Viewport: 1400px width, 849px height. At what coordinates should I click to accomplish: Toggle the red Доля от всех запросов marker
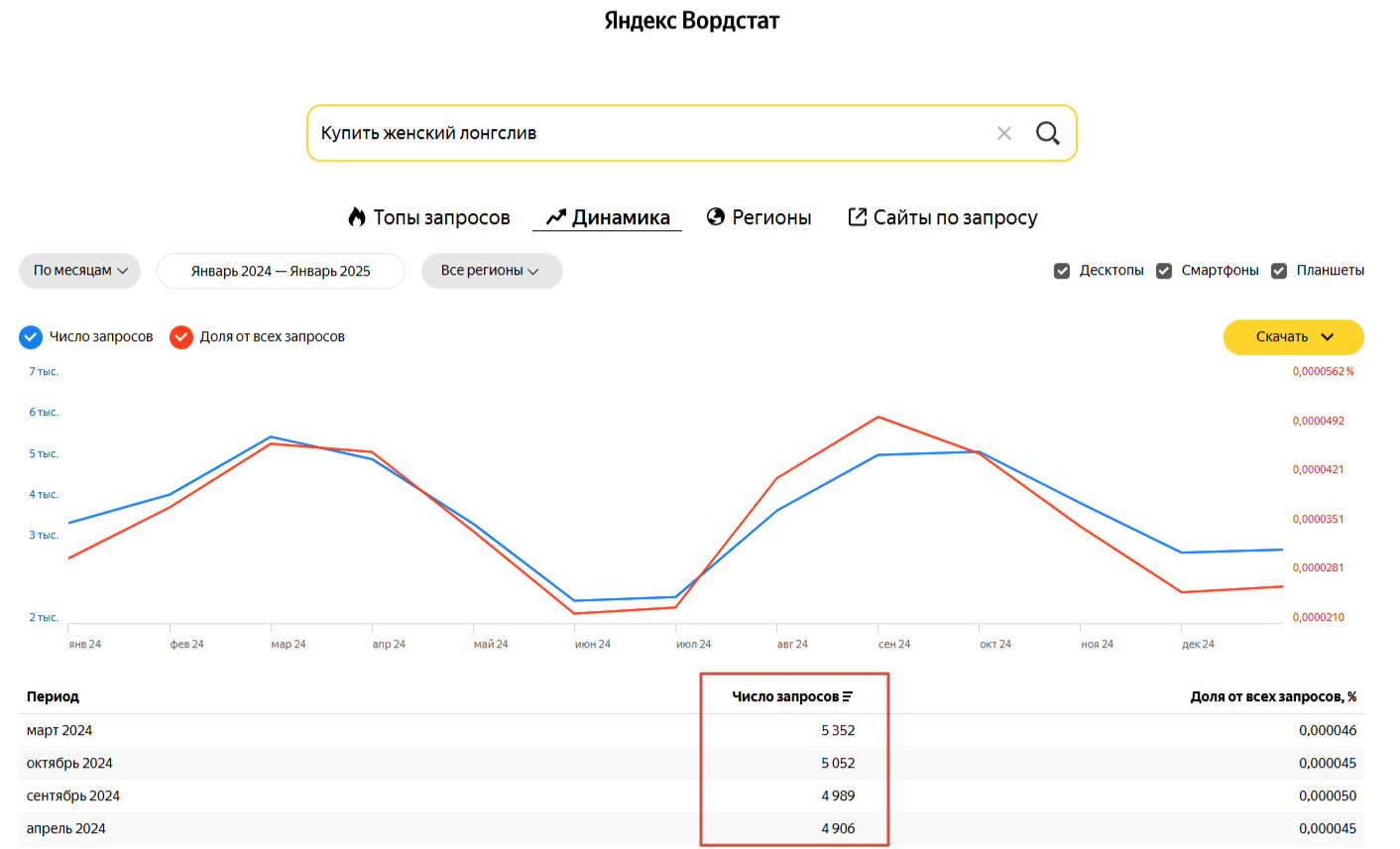click(x=181, y=337)
